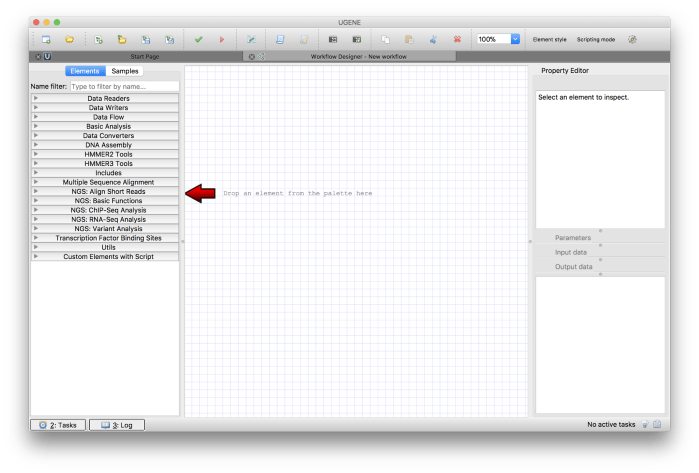Click the Copy icon in the toolbar

[384, 39]
